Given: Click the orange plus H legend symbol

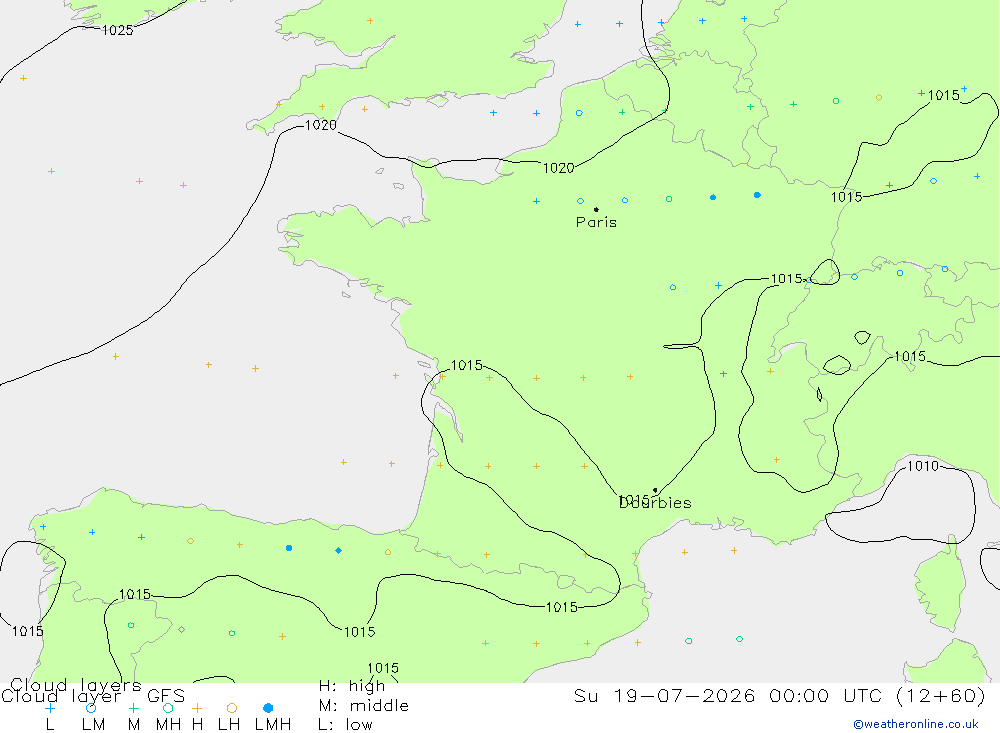Looking at the screenshot, I should pyautogui.click(x=197, y=708).
